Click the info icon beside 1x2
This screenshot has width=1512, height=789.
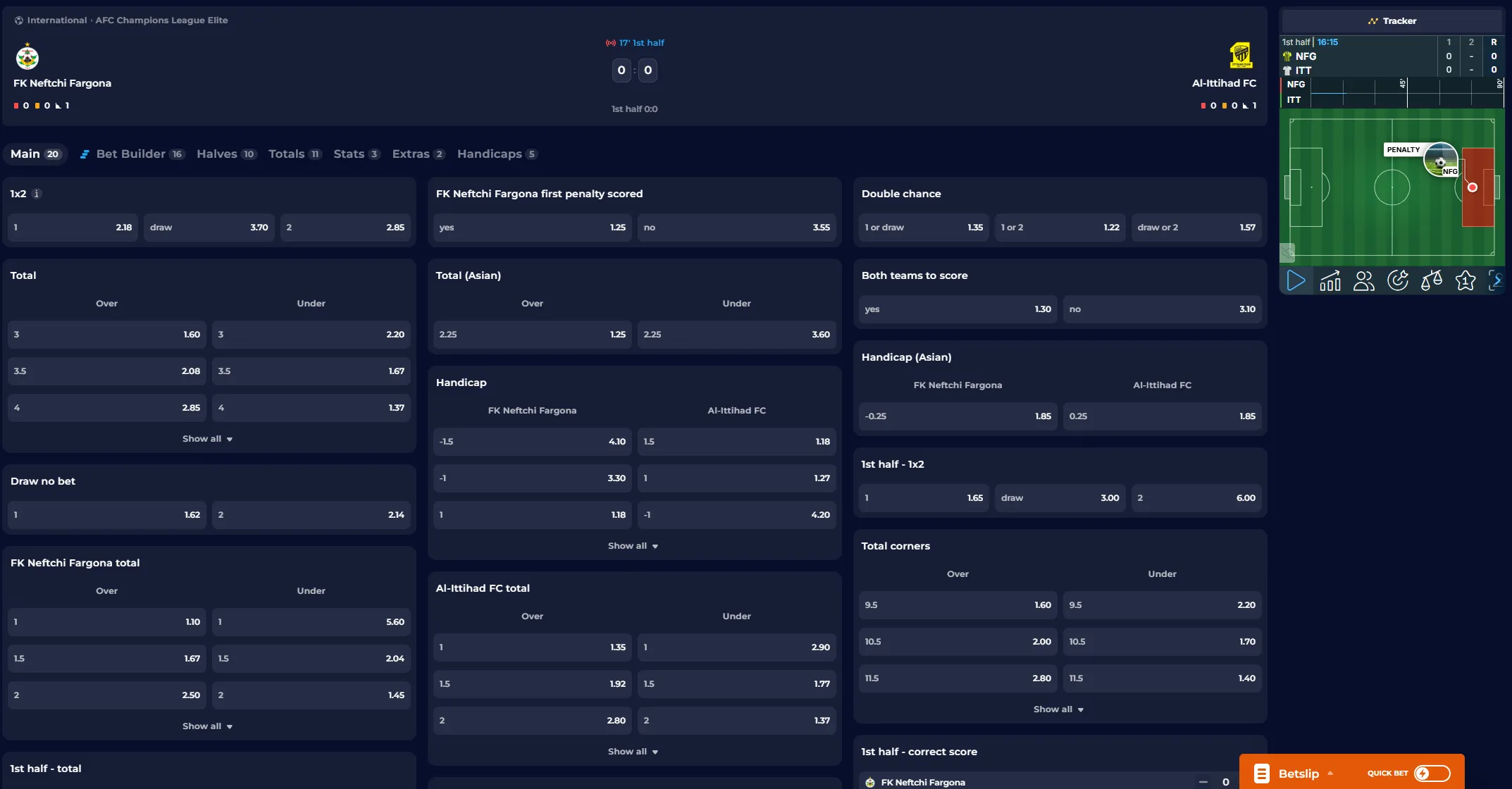[37, 194]
